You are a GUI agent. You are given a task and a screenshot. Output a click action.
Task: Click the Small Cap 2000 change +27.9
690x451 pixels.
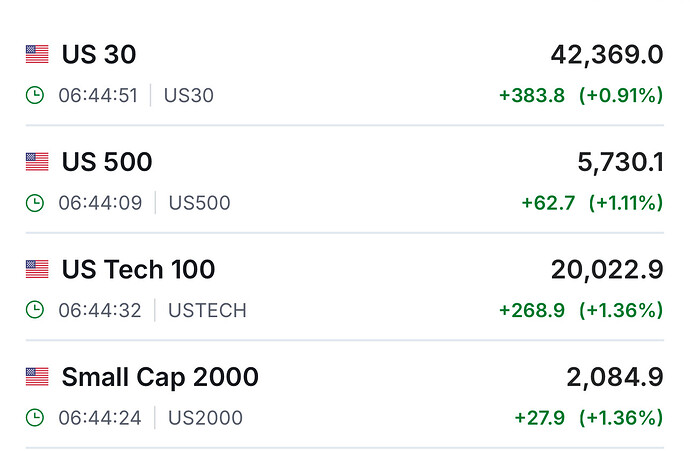[x=539, y=417]
